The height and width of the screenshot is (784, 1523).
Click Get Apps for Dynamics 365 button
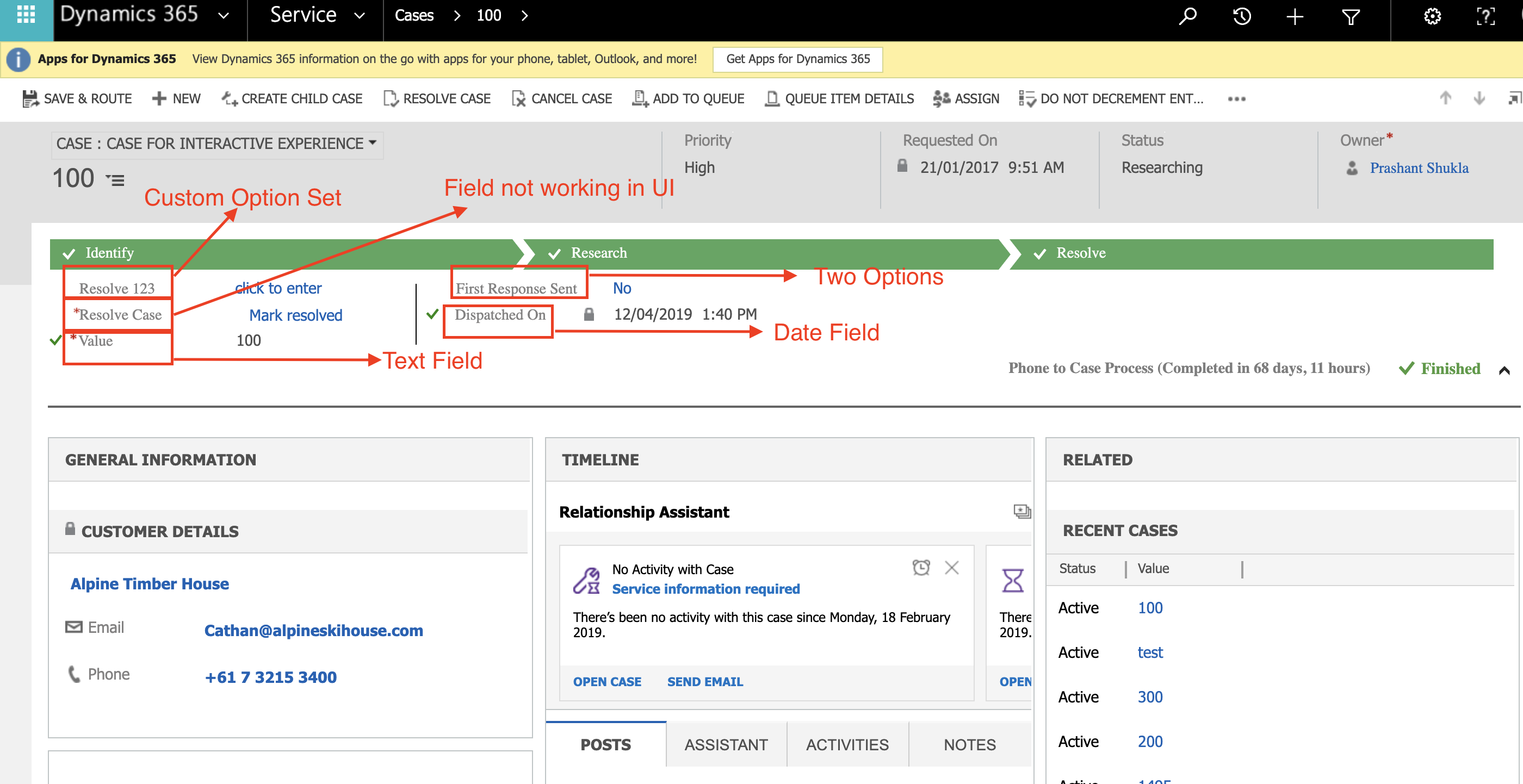(797, 59)
